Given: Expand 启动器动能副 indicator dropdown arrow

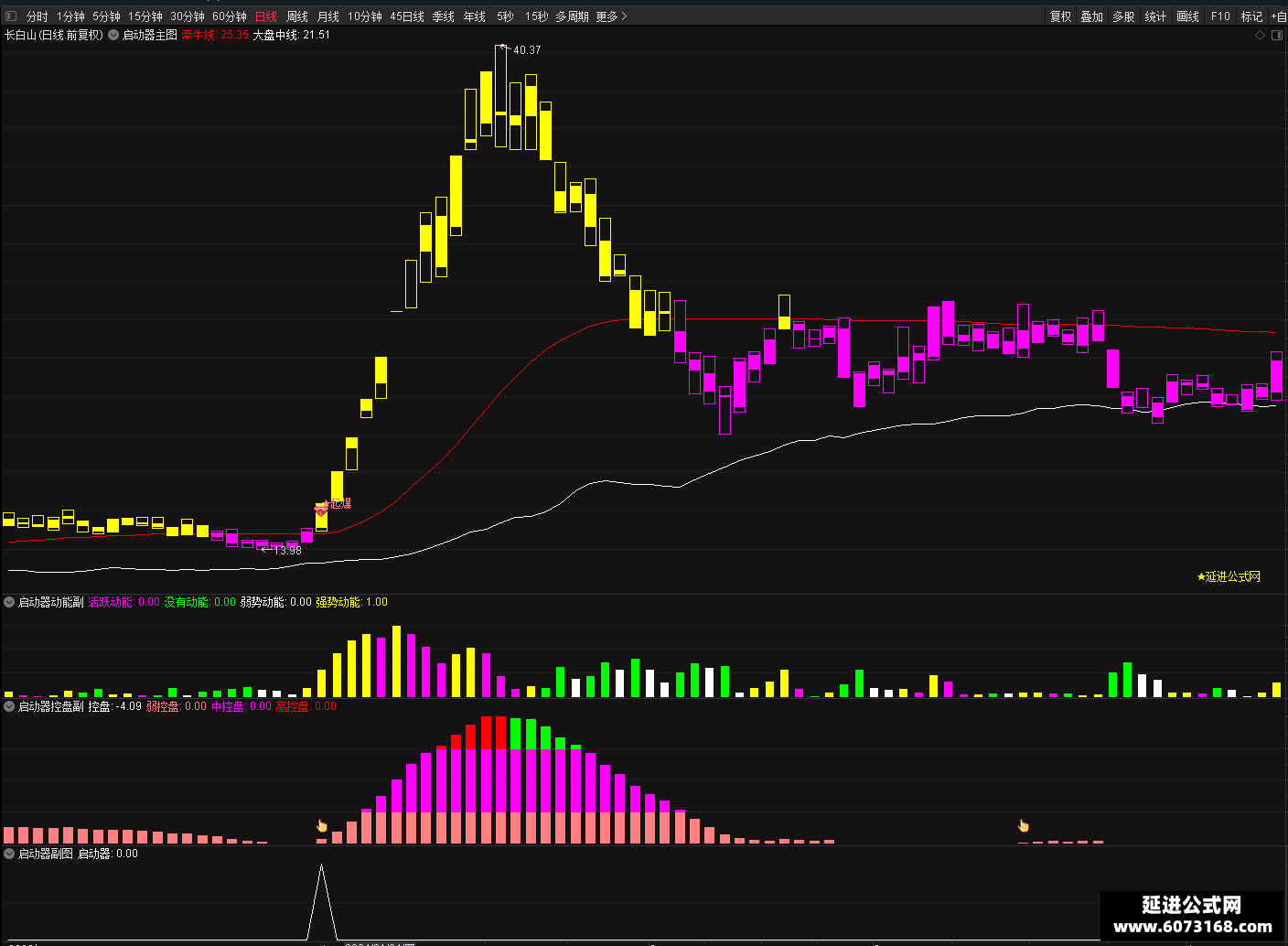Looking at the screenshot, I should tap(9, 602).
